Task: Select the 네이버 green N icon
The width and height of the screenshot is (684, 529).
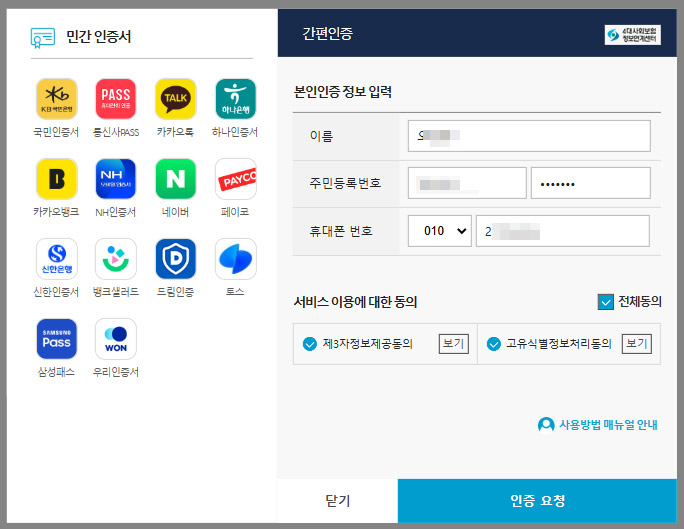Action: [x=175, y=179]
